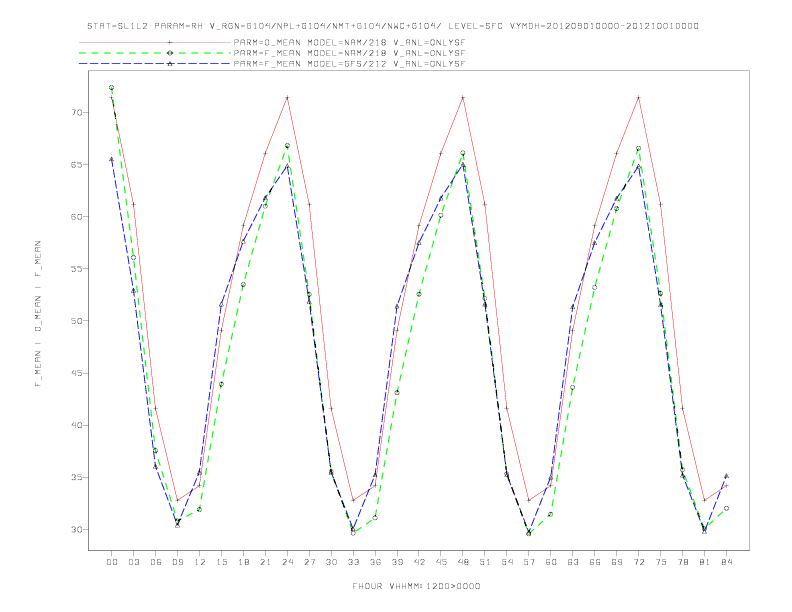Click the green circle data point at hour 00
This screenshot has width=792, height=612.
click(112, 87)
